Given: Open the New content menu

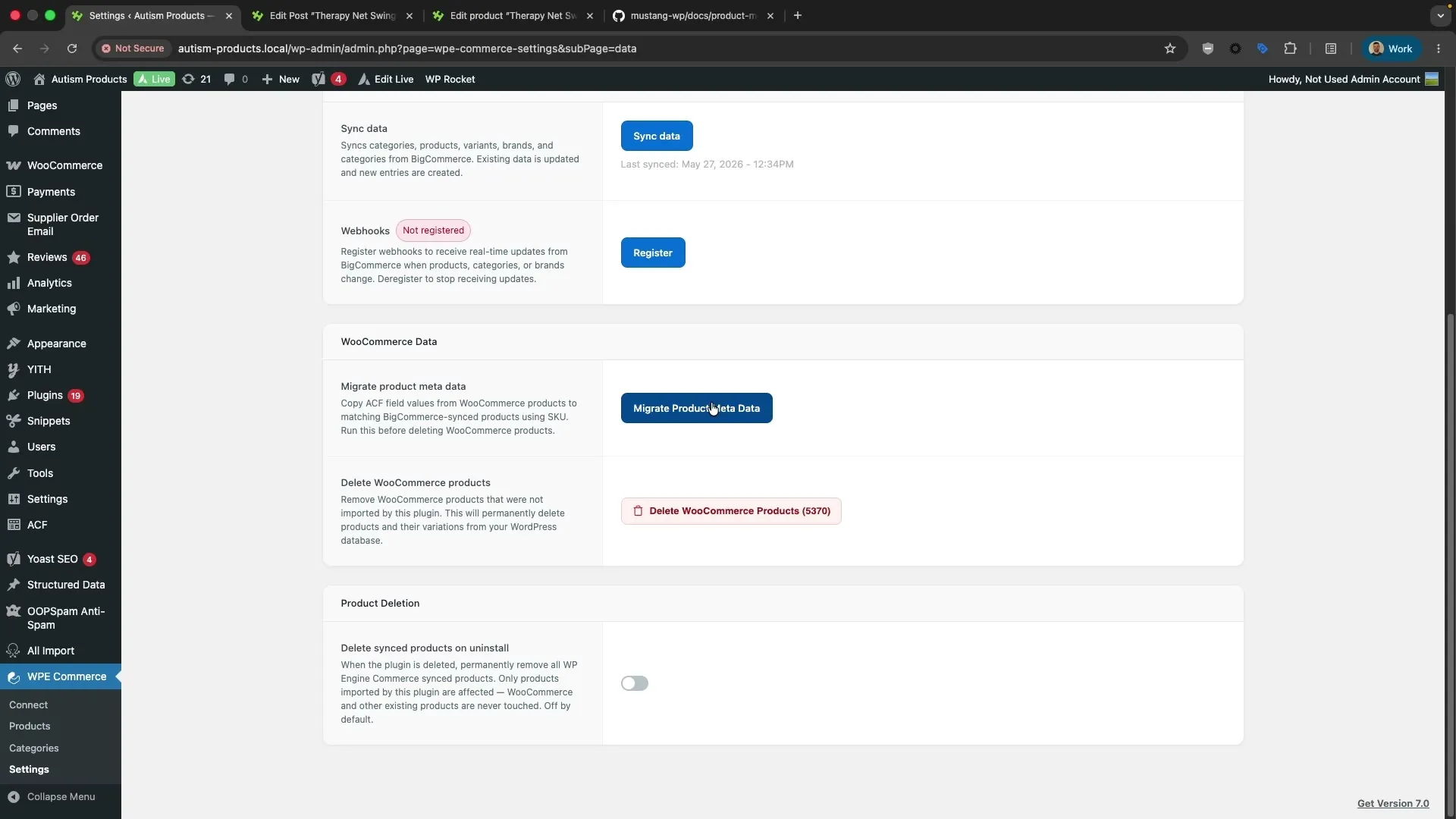Looking at the screenshot, I should pos(281,79).
